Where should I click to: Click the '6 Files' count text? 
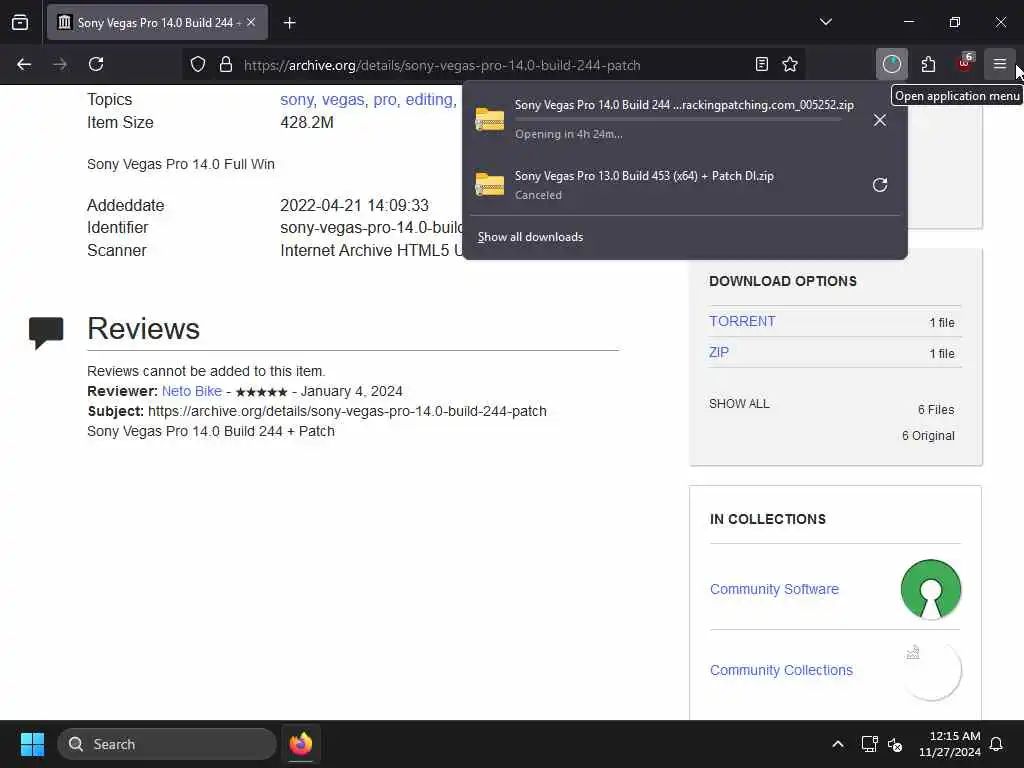936,409
